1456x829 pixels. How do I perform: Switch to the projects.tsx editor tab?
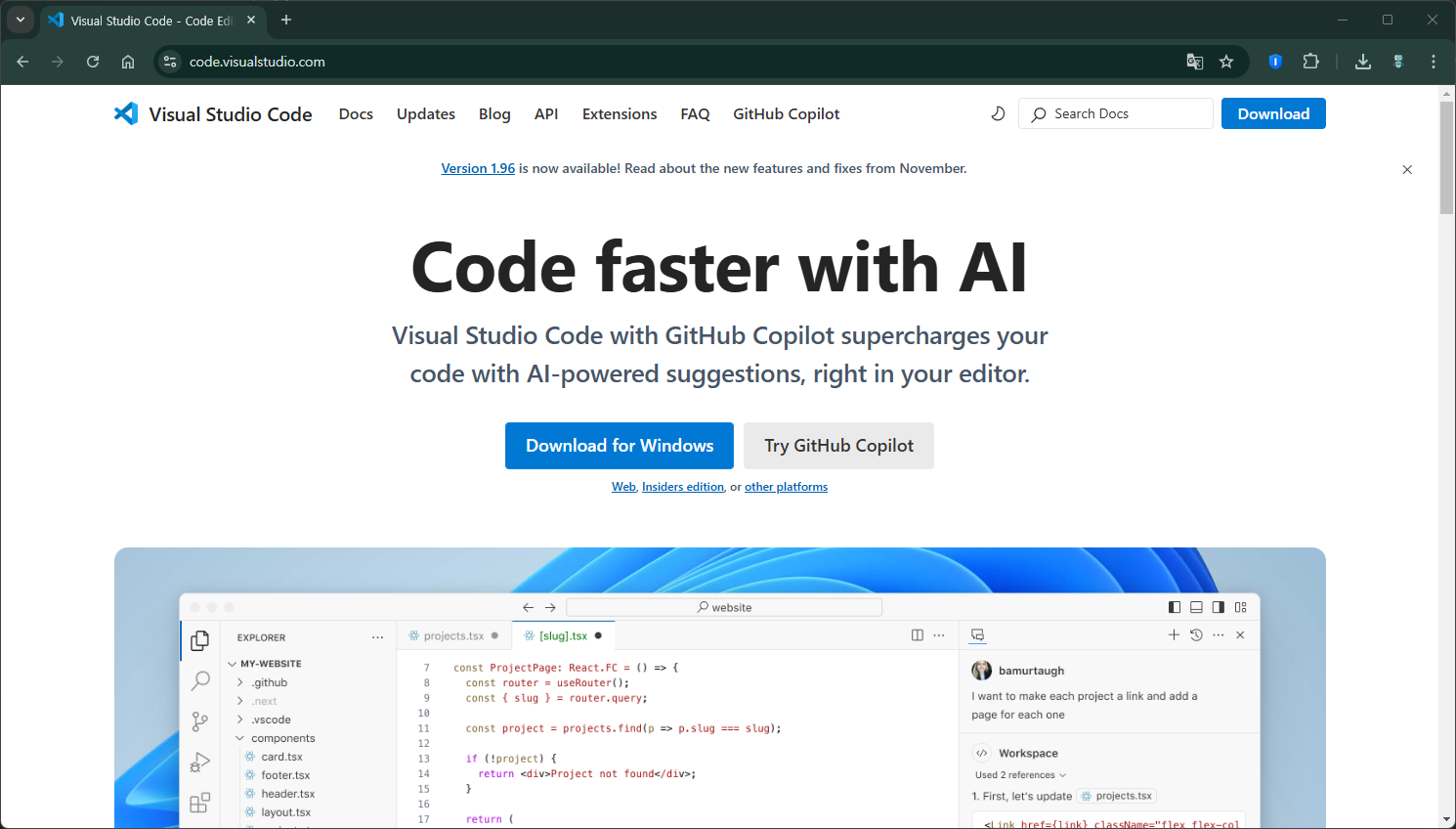[453, 635]
